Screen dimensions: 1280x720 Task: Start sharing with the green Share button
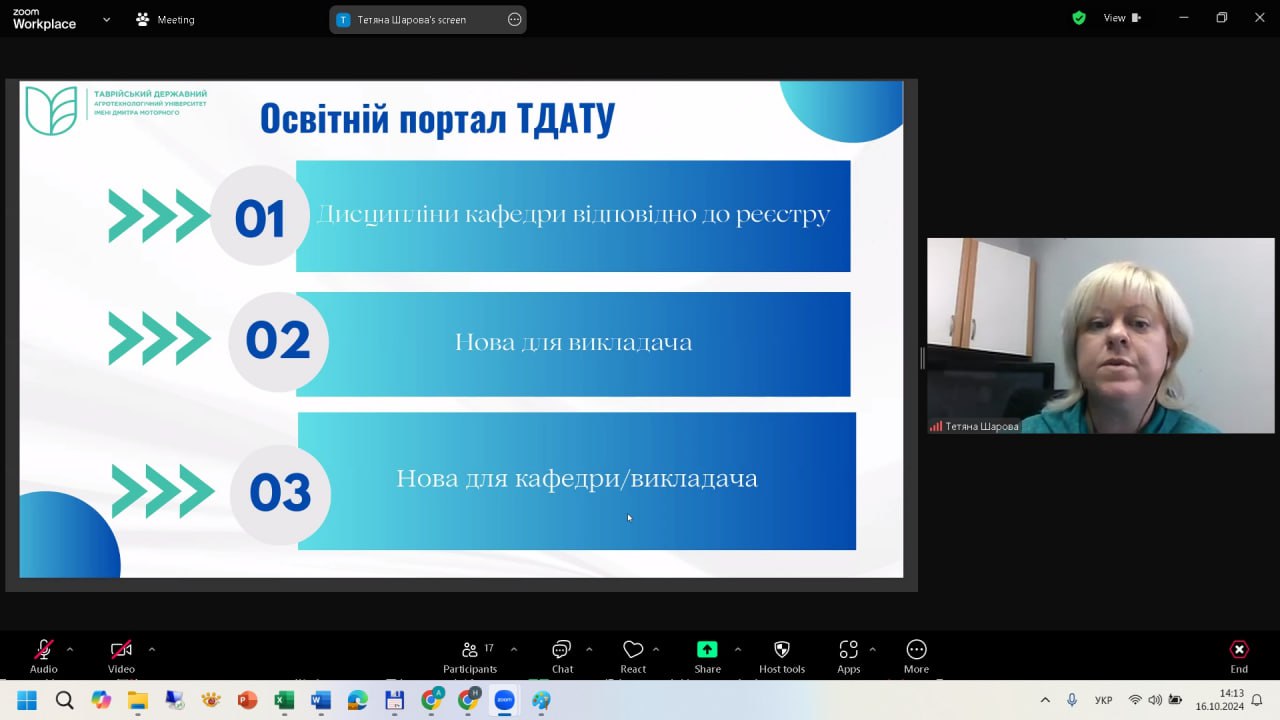point(707,656)
